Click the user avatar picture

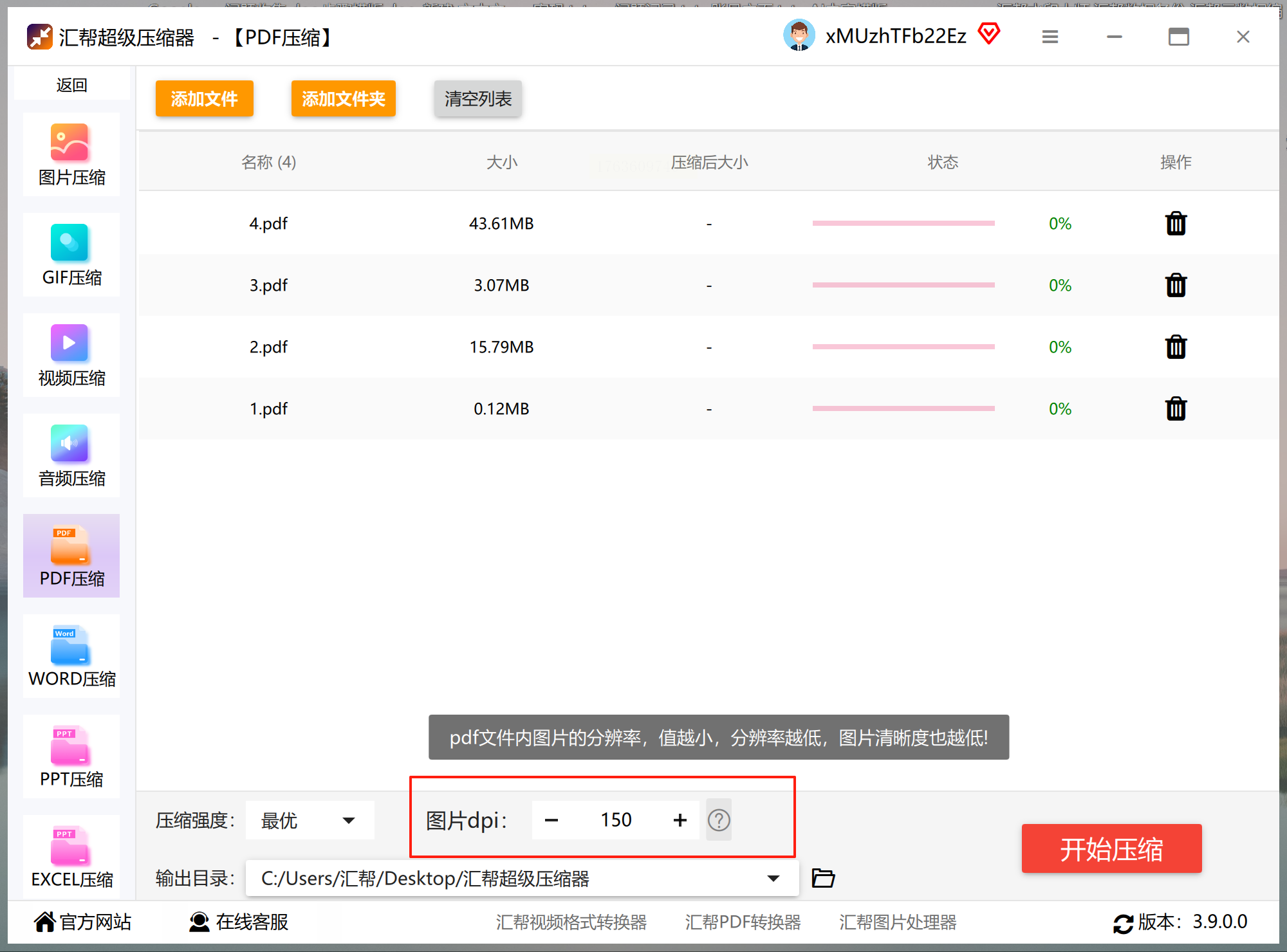799,35
